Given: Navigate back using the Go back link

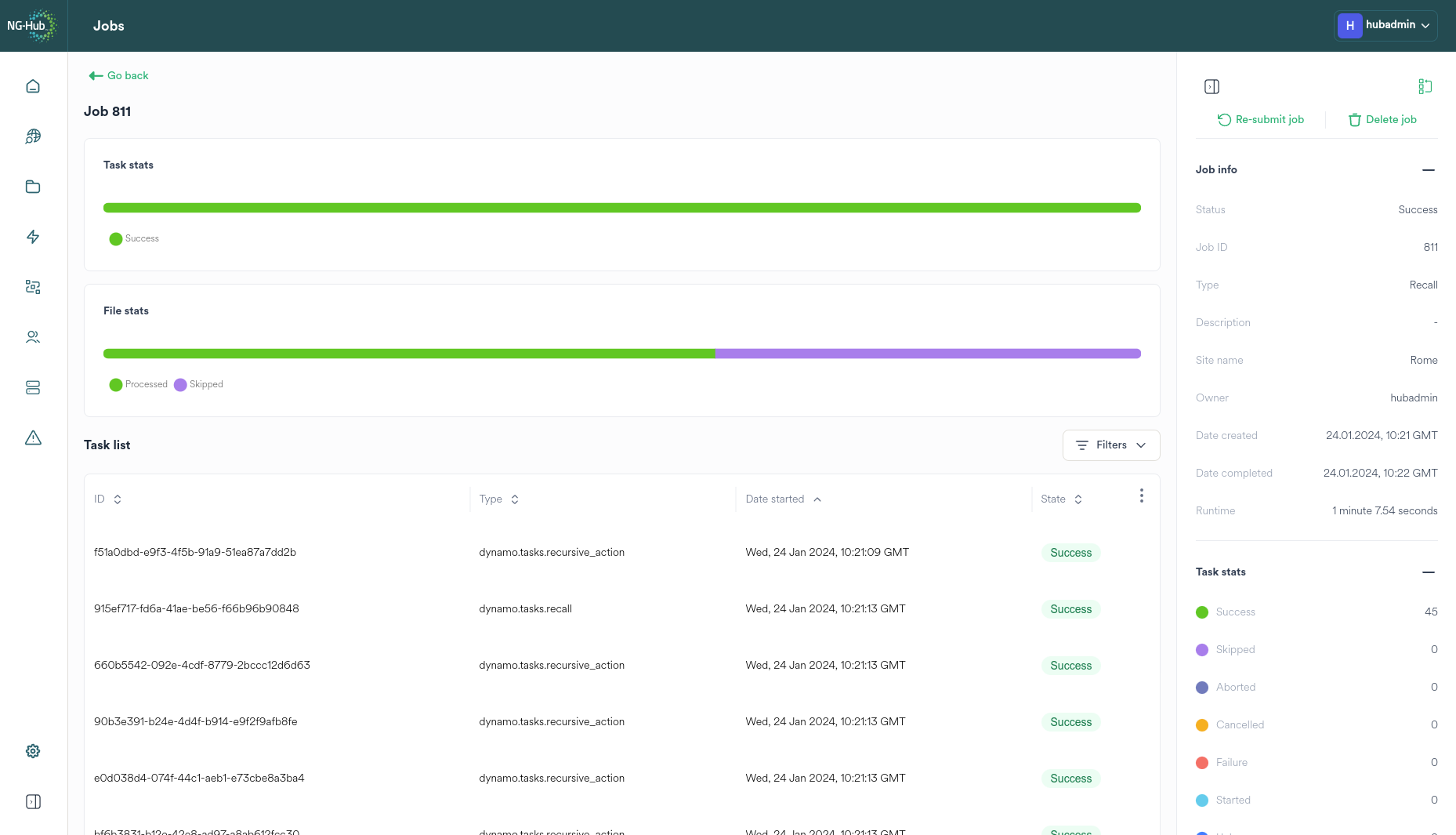Looking at the screenshot, I should [118, 75].
